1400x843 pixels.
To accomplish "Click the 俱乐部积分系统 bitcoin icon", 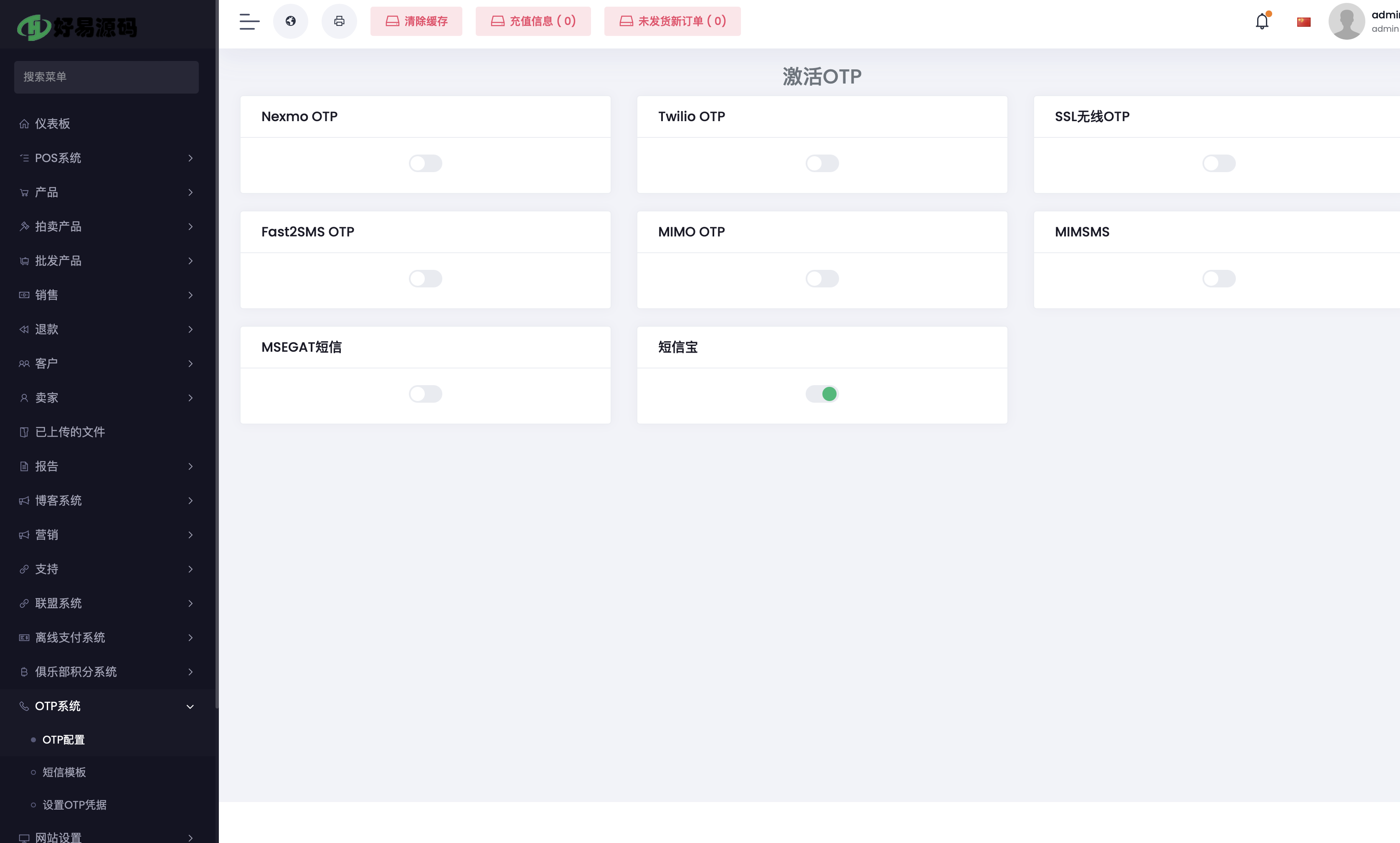I will 24,672.
